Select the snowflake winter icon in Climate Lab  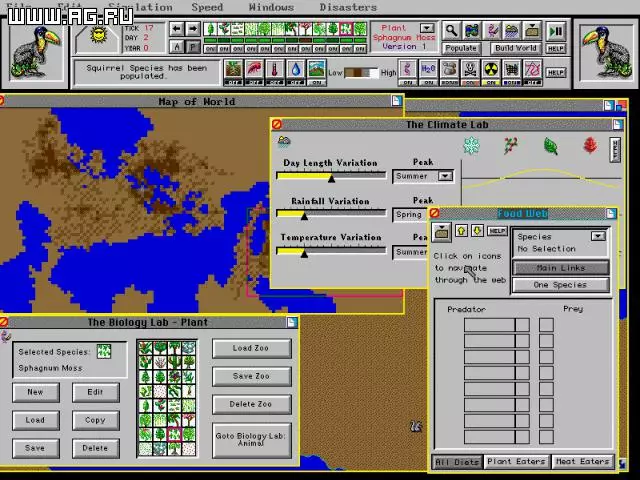coord(471,146)
